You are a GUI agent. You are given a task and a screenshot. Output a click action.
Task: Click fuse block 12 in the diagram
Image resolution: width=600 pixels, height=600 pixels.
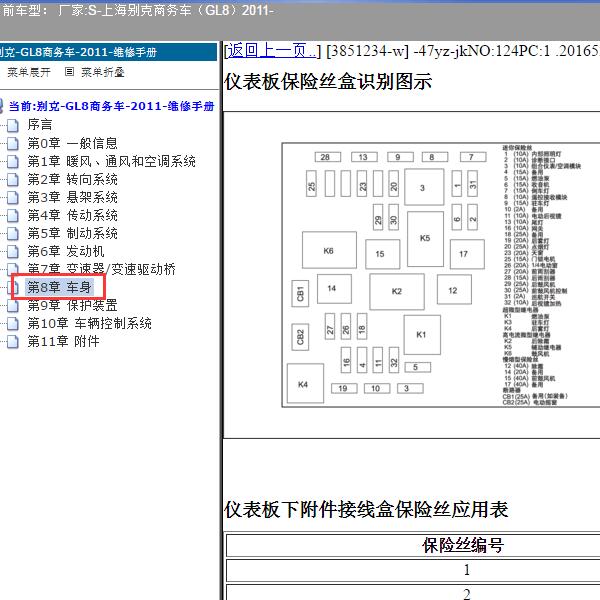click(454, 290)
